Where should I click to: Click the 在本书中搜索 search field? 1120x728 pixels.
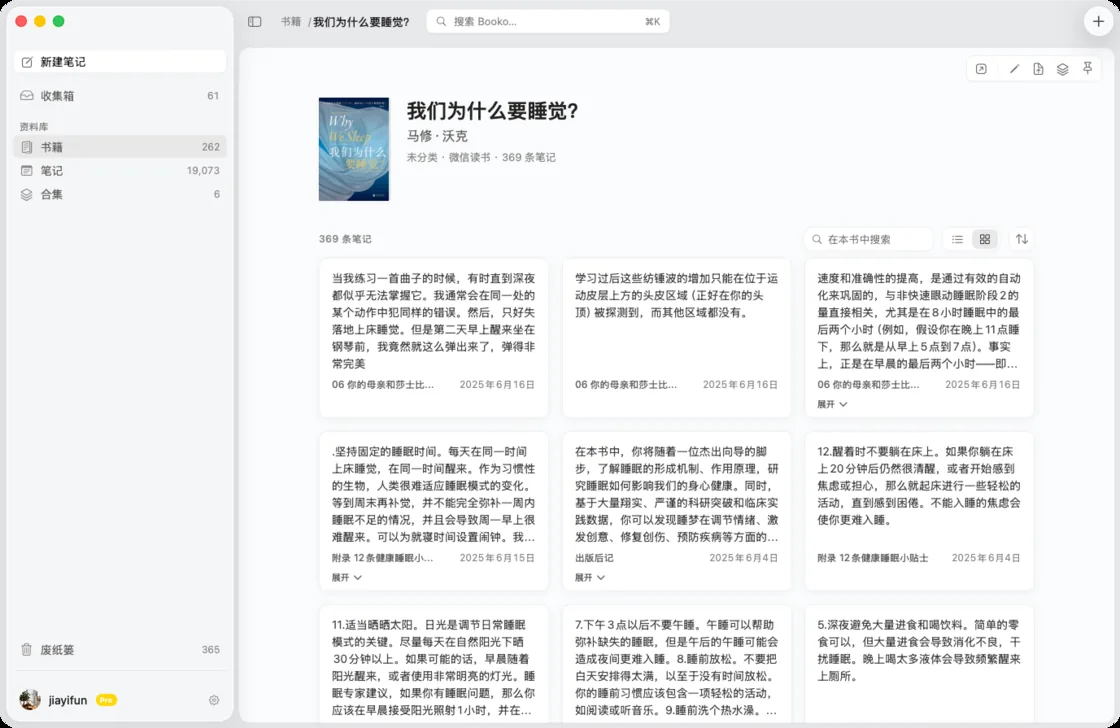pyautogui.click(x=869, y=239)
